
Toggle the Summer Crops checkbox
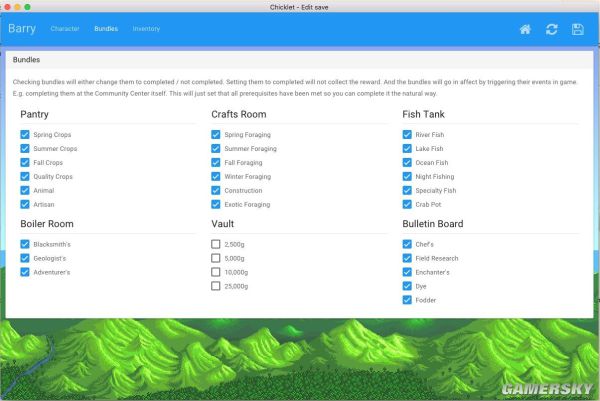[25, 148]
